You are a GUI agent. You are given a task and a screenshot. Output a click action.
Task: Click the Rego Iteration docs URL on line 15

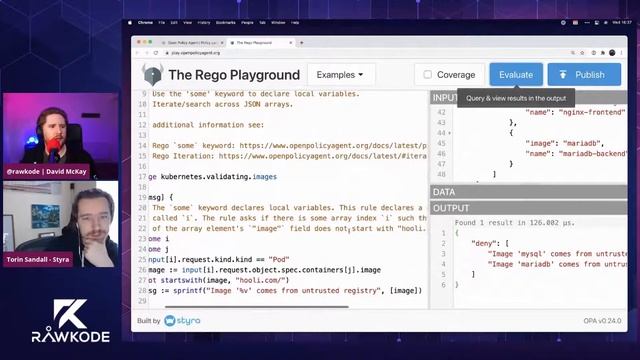pyautogui.click(x=322, y=156)
